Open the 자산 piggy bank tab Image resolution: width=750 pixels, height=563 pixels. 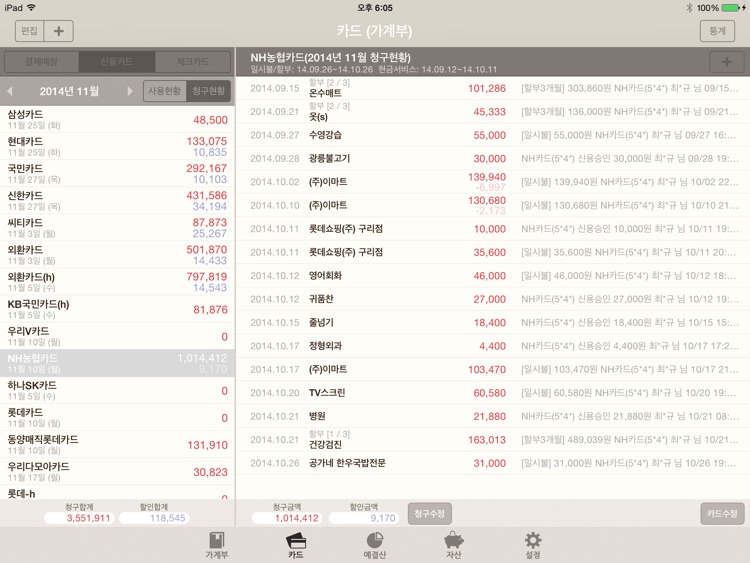453,545
